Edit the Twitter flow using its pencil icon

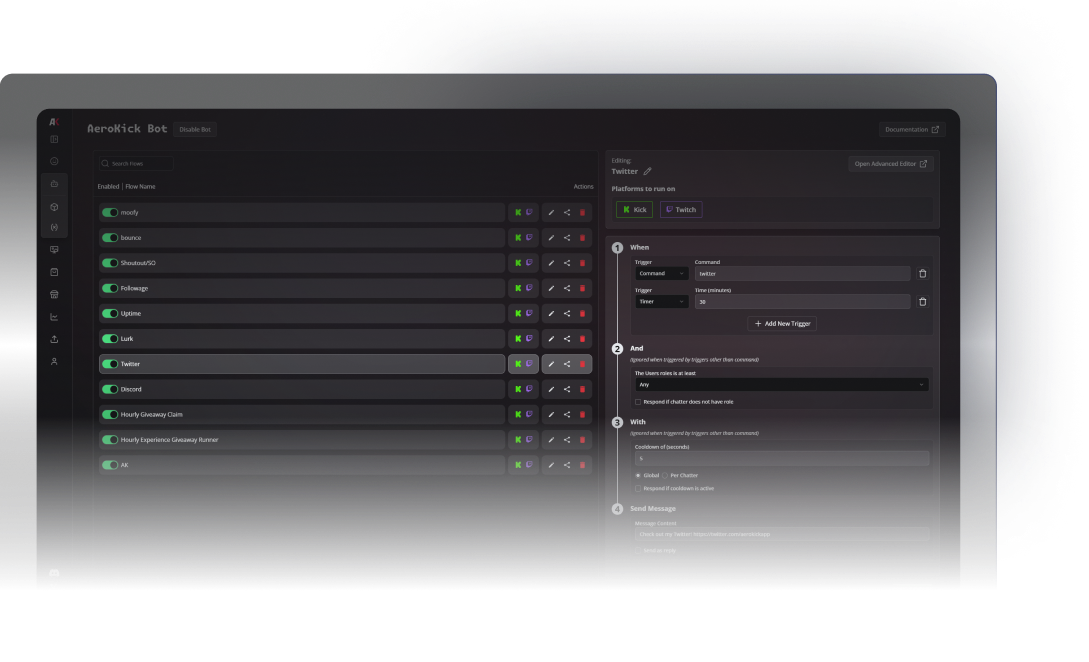[550, 363]
